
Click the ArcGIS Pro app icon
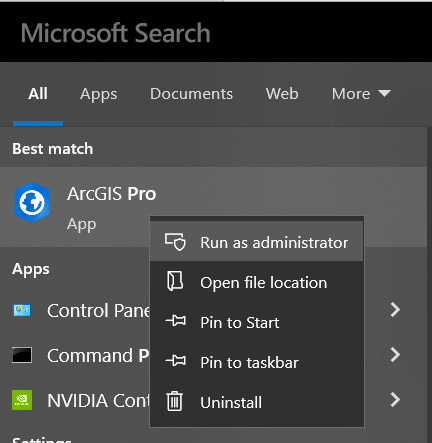click(x=32, y=202)
